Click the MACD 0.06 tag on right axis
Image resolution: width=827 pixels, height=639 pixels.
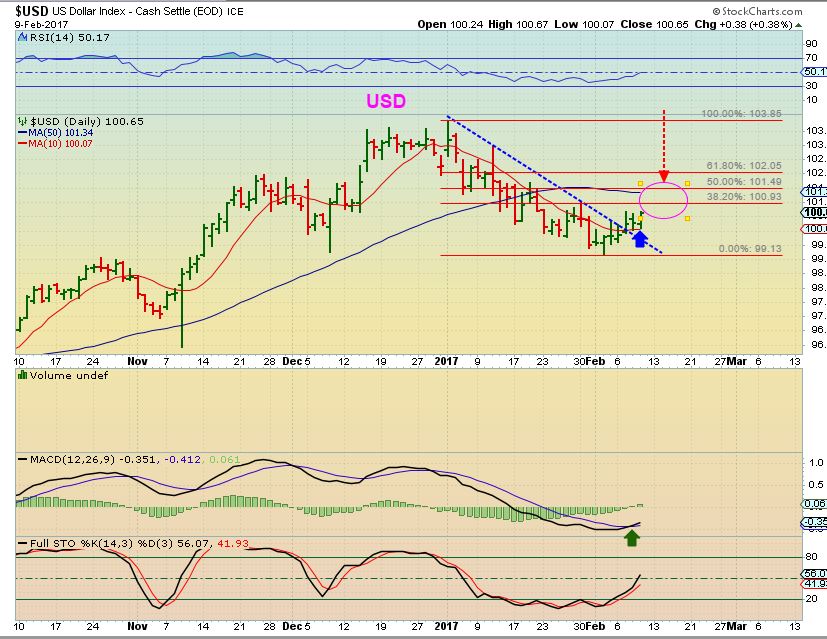[x=814, y=504]
